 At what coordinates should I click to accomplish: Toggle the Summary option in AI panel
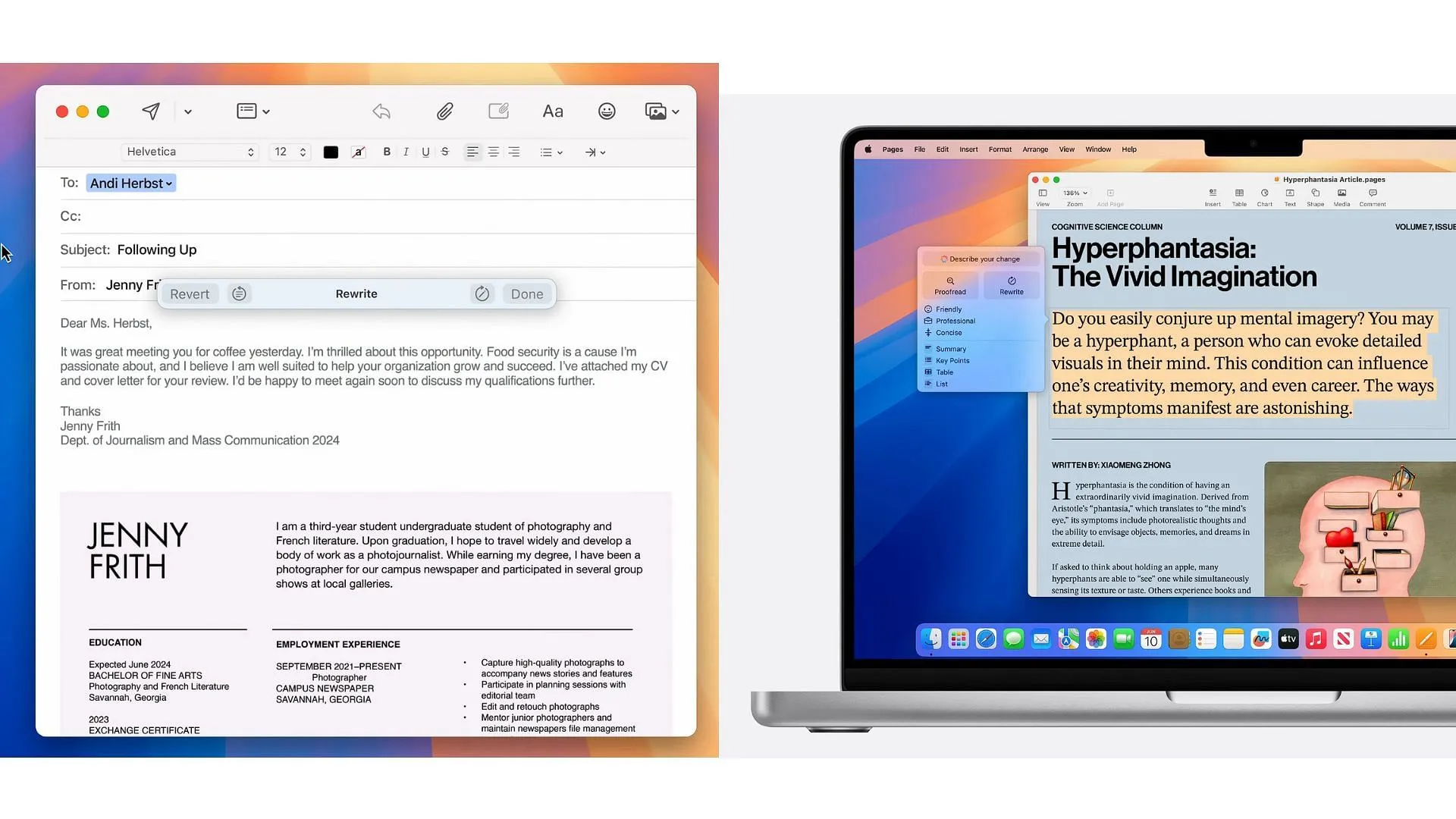click(950, 348)
